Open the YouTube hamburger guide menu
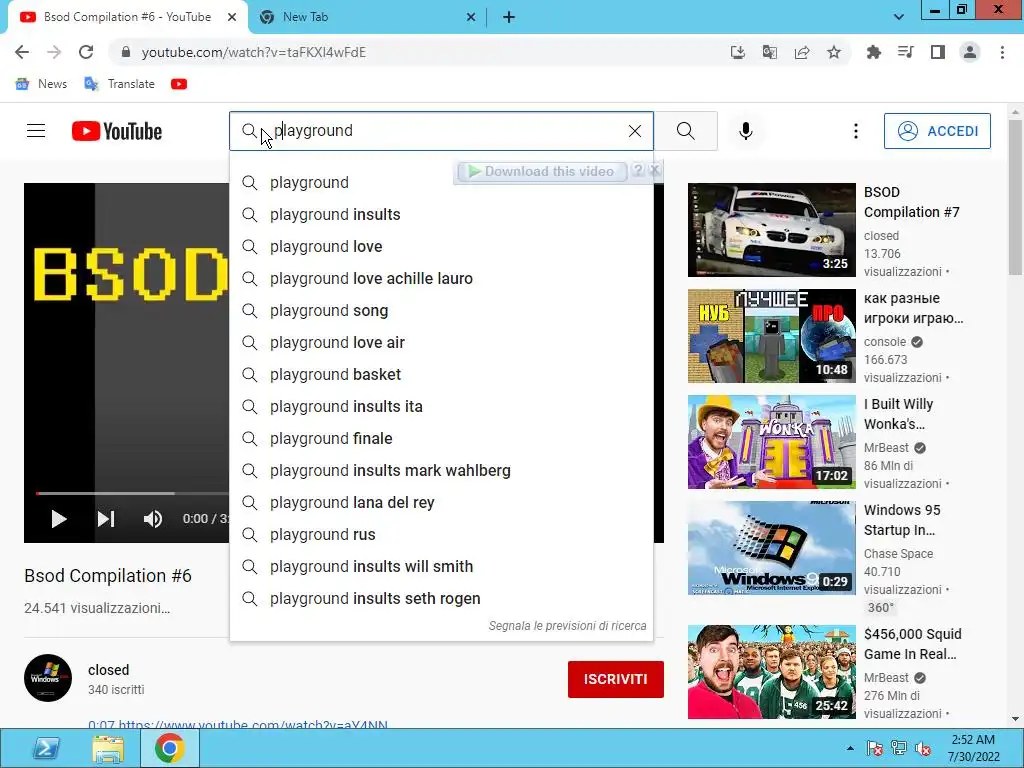1024x768 pixels. (36, 131)
